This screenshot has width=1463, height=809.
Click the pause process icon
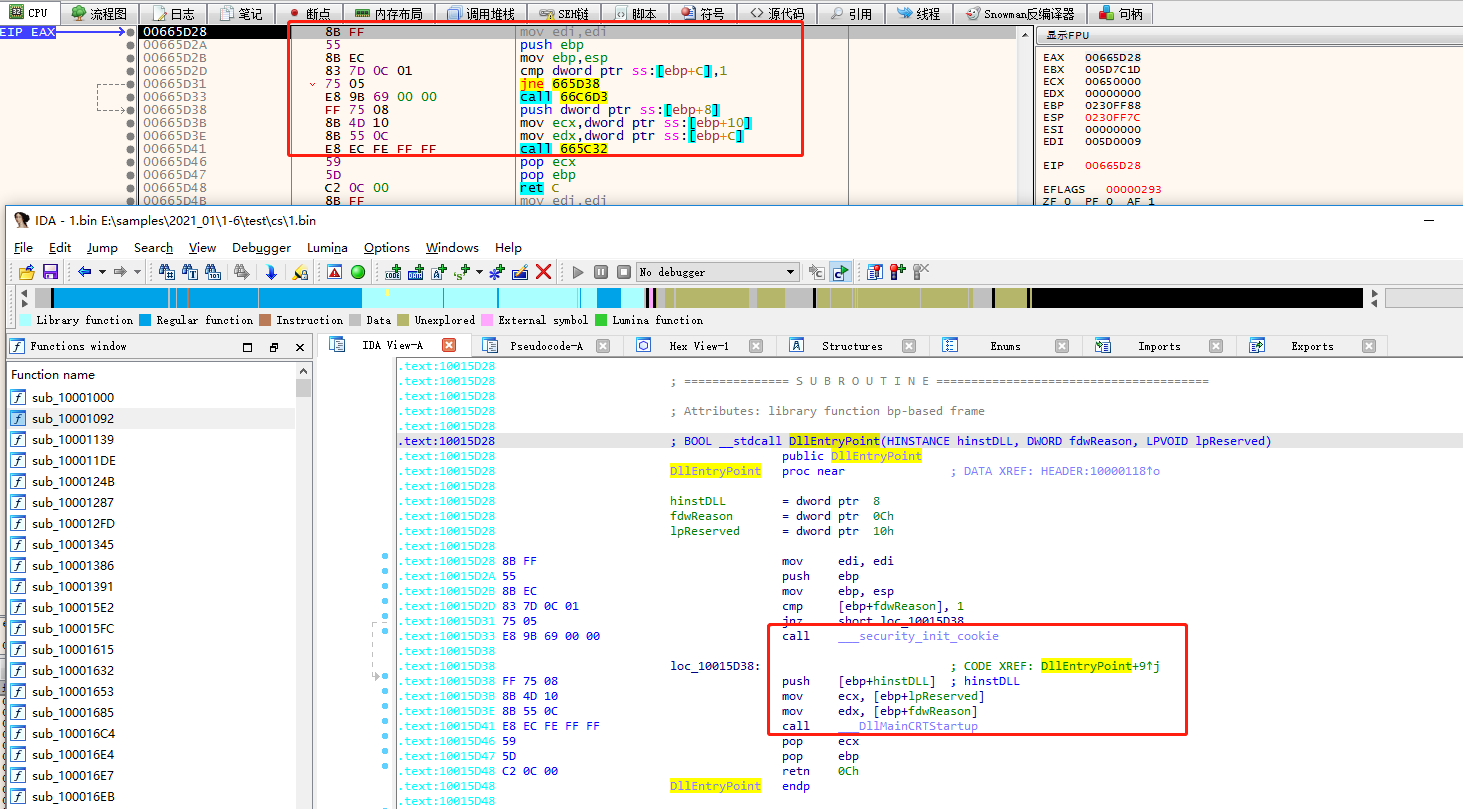tap(601, 272)
